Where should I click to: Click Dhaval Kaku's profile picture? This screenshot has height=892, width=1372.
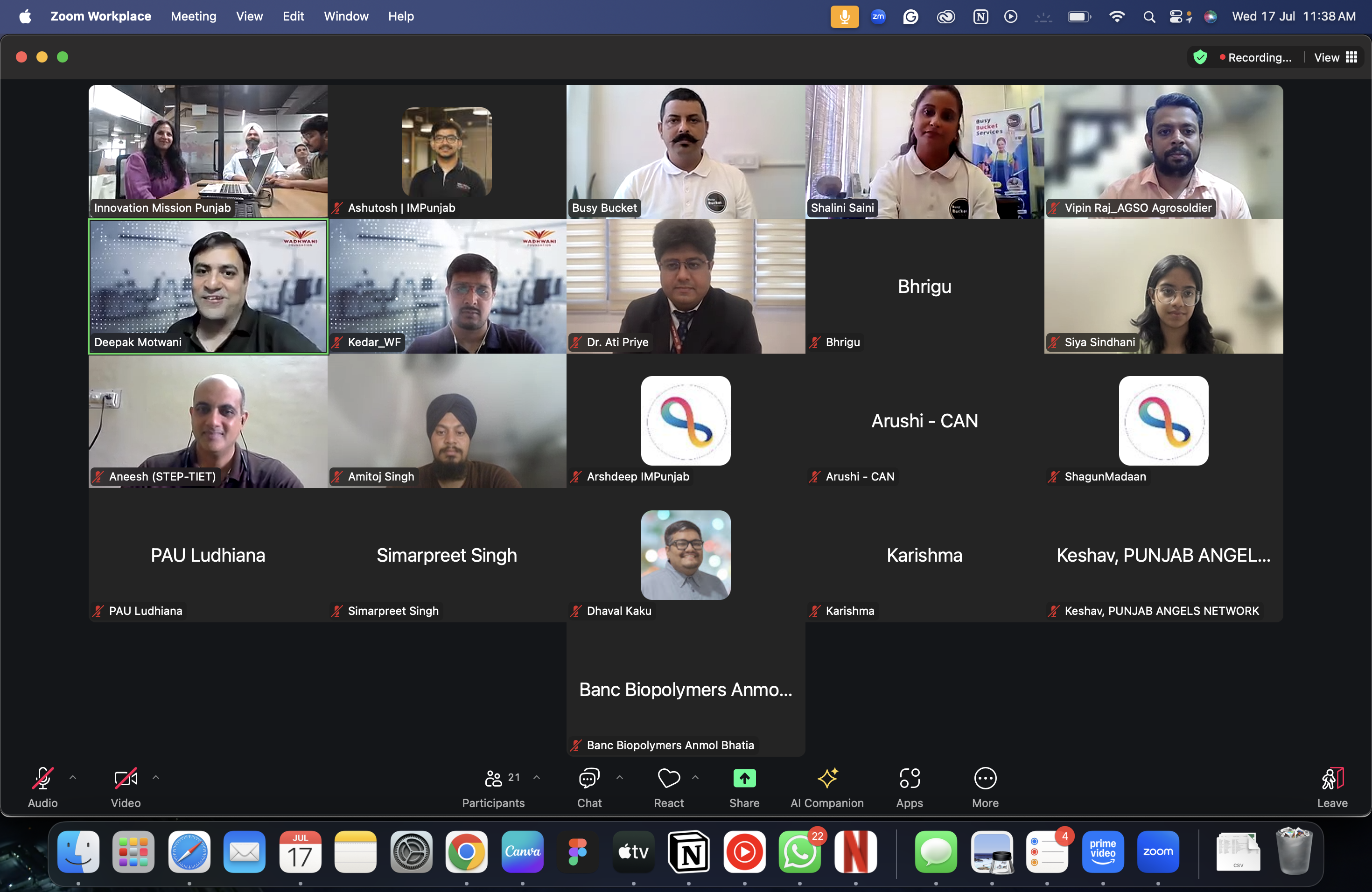(x=686, y=555)
